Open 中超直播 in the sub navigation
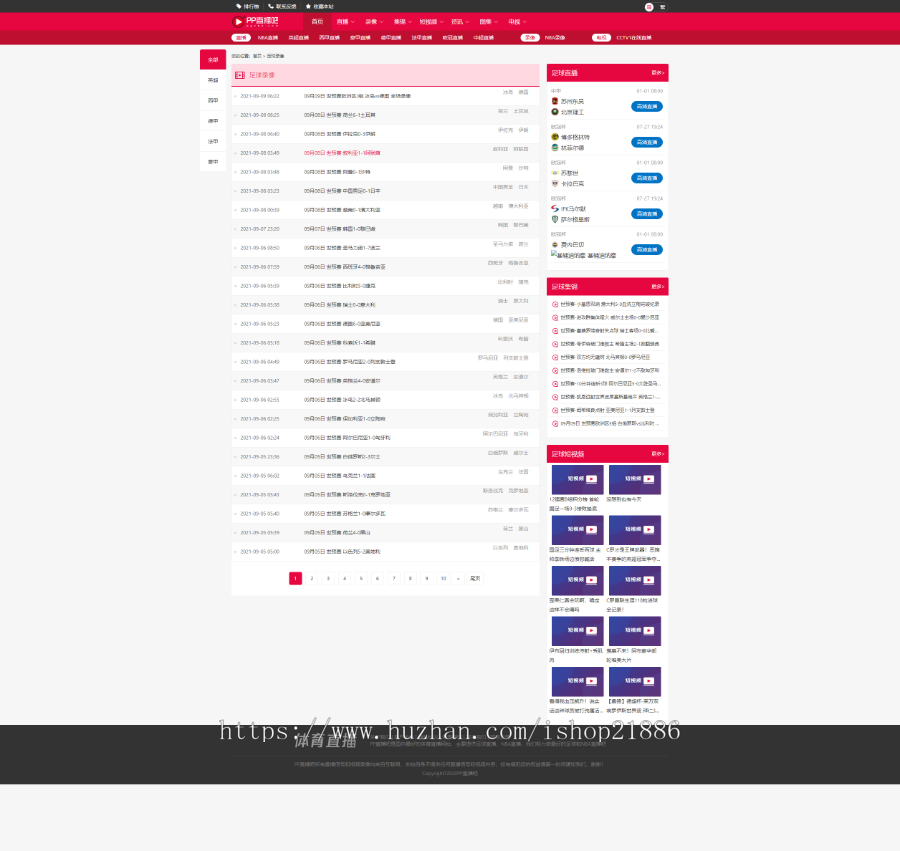900x851 pixels. (483, 38)
